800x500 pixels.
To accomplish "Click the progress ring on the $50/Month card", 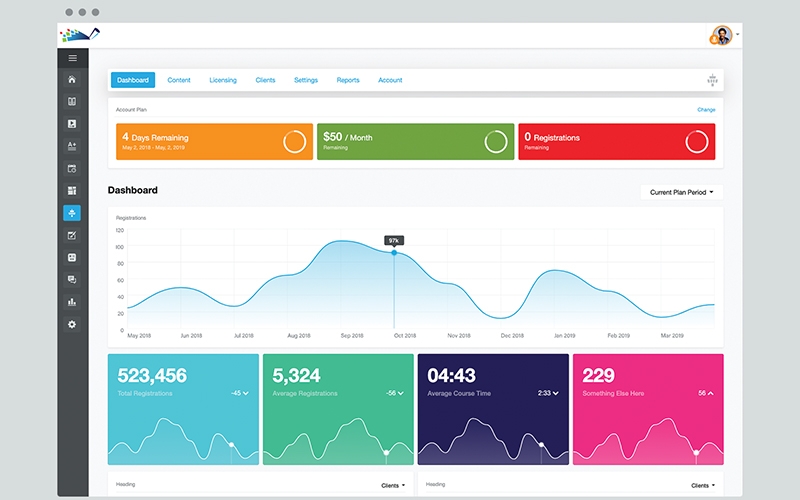I will tap(496, 141).
